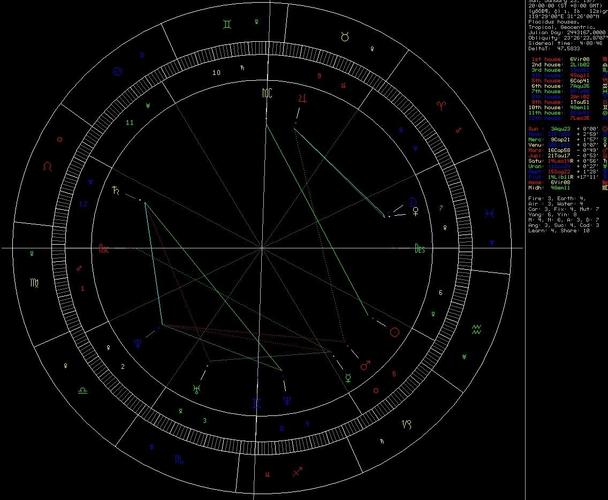Click the green Aquarius wave glyph
Screen dimensions: 608x500
pos(476,330)
